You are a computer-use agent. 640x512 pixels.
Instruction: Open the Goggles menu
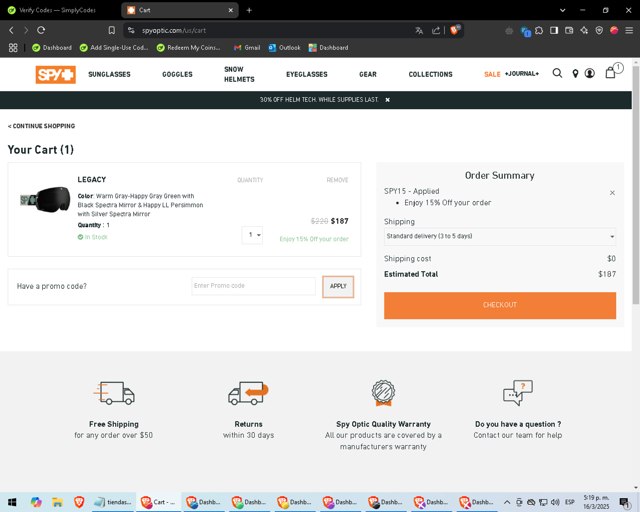(x=177, y=74)
